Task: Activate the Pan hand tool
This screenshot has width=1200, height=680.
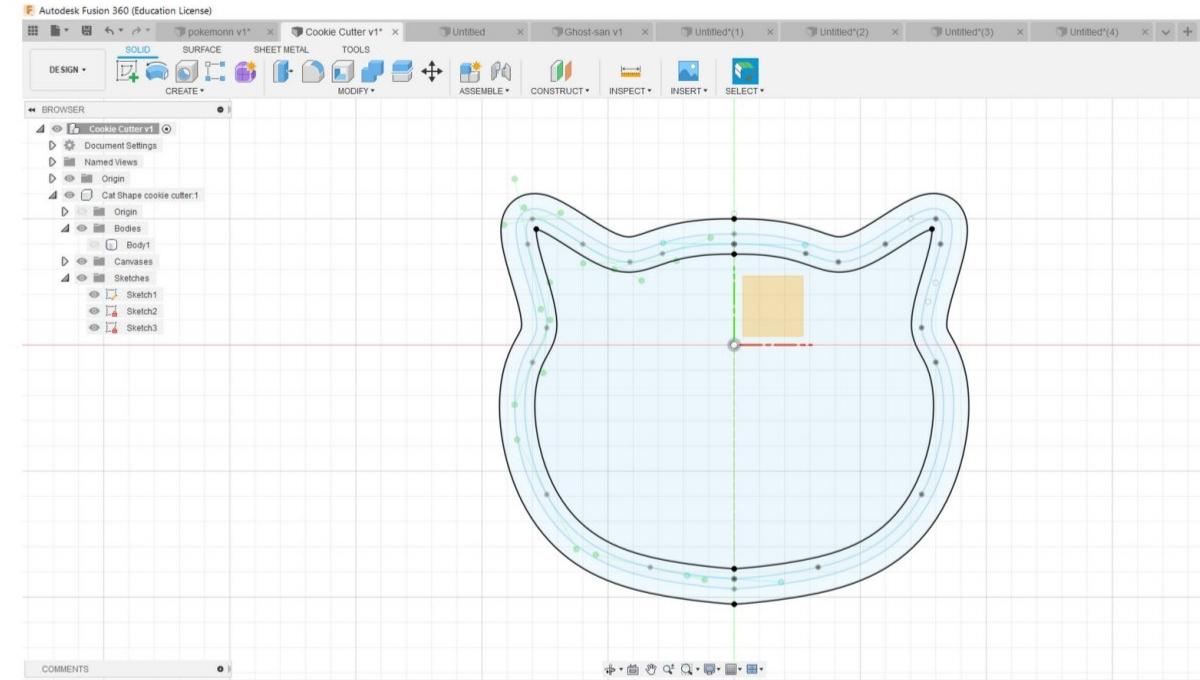Action: click(x=650, y=669)
